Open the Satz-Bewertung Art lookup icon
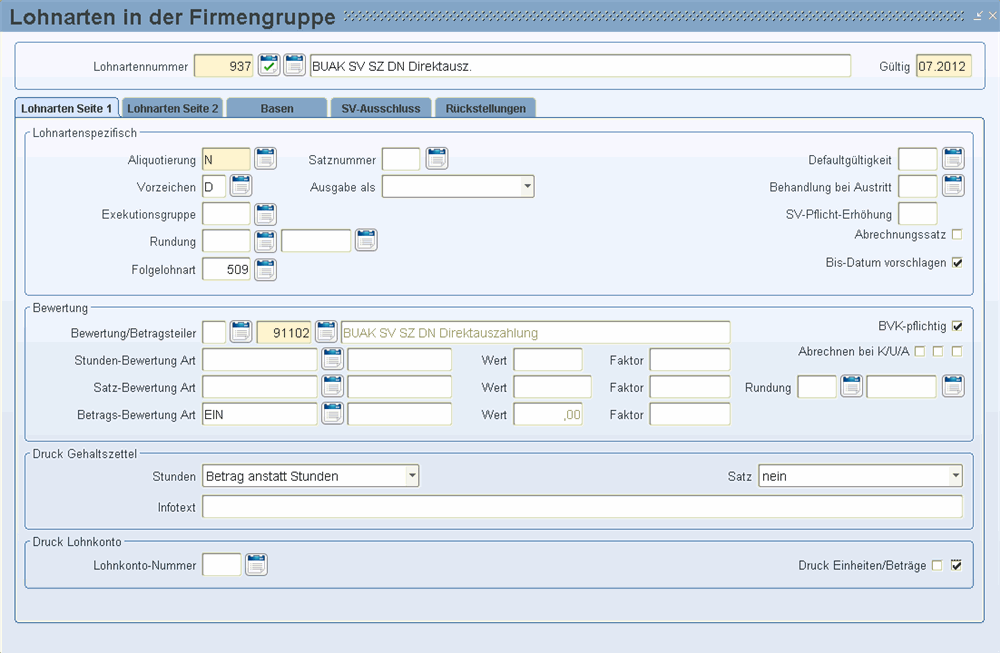Viewport: 1000px width, 653px height. click(332, 386)
